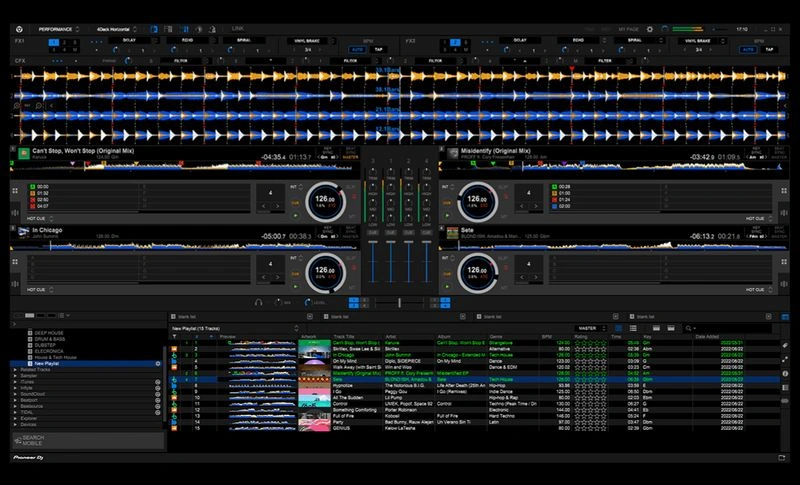Click the Genre column header

pos(514,337)
